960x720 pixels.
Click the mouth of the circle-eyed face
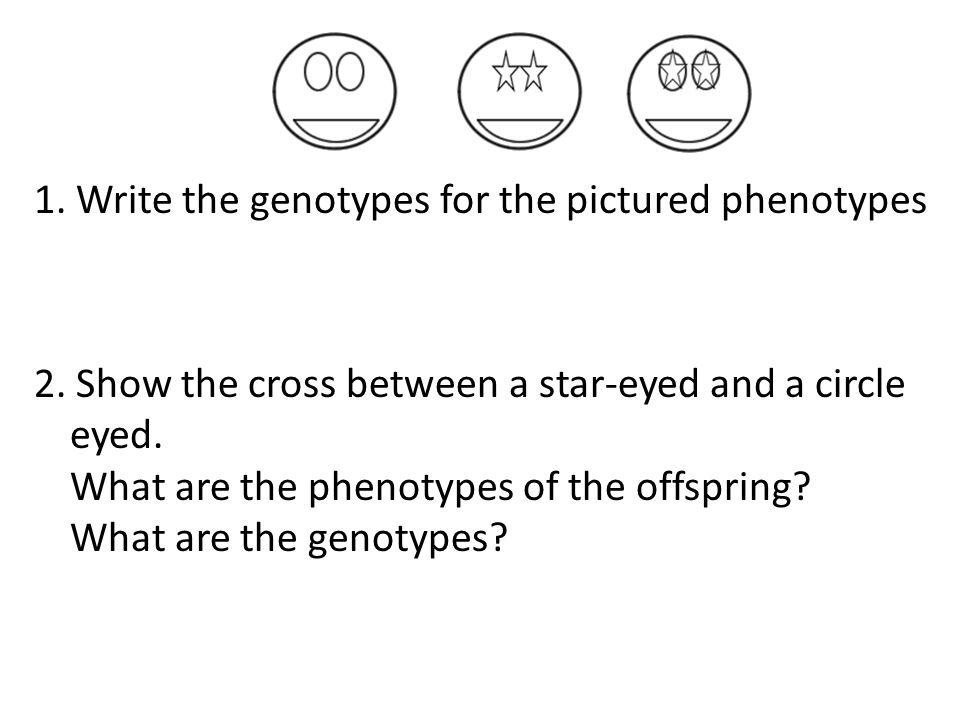point(336,129)
